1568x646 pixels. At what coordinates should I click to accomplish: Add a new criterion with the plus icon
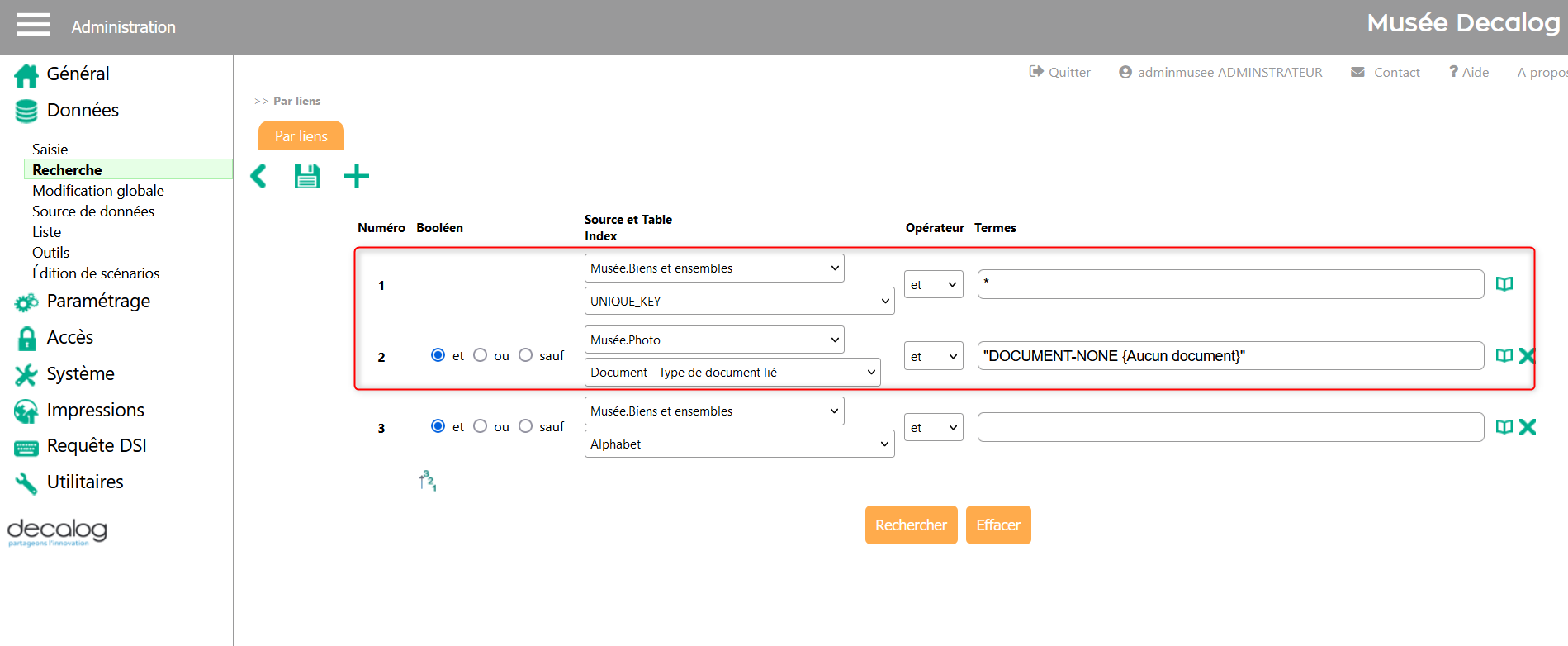point(357,176)
